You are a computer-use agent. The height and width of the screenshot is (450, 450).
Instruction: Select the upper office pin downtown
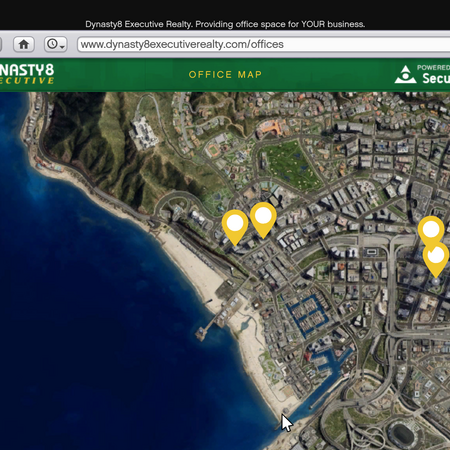pyautogui.click(x=431, y=230)
